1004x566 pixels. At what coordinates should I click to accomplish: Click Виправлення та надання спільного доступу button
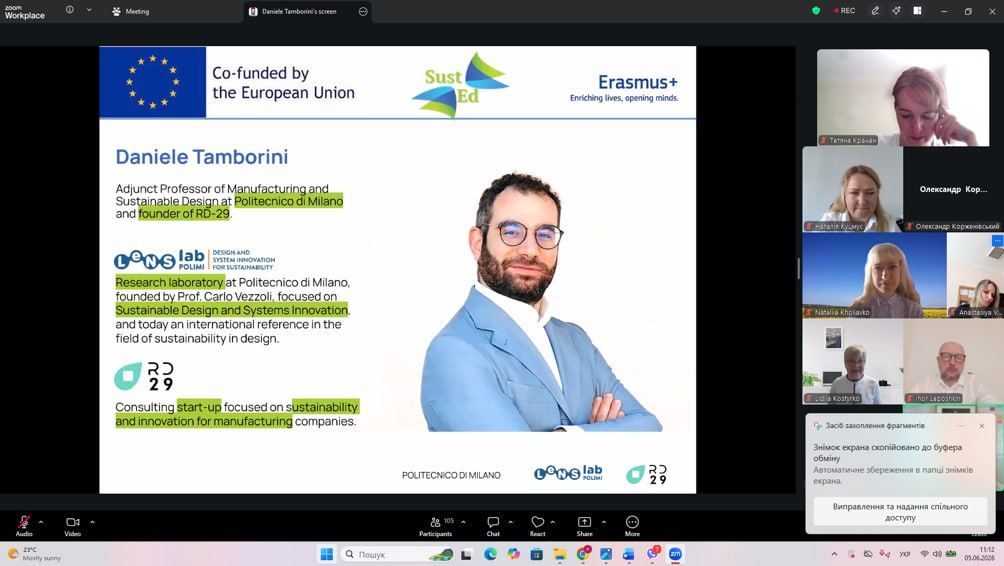coord(900,512)
